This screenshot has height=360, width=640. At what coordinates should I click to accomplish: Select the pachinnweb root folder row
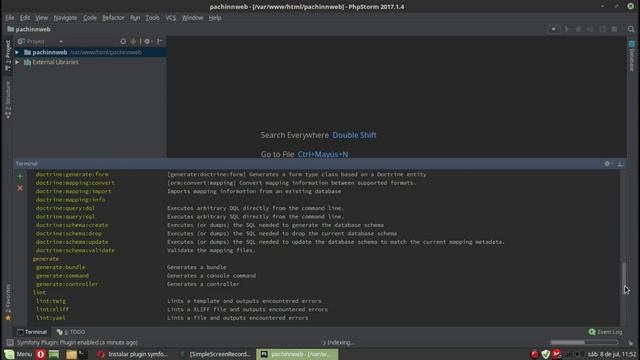click(x=90, y=52)
